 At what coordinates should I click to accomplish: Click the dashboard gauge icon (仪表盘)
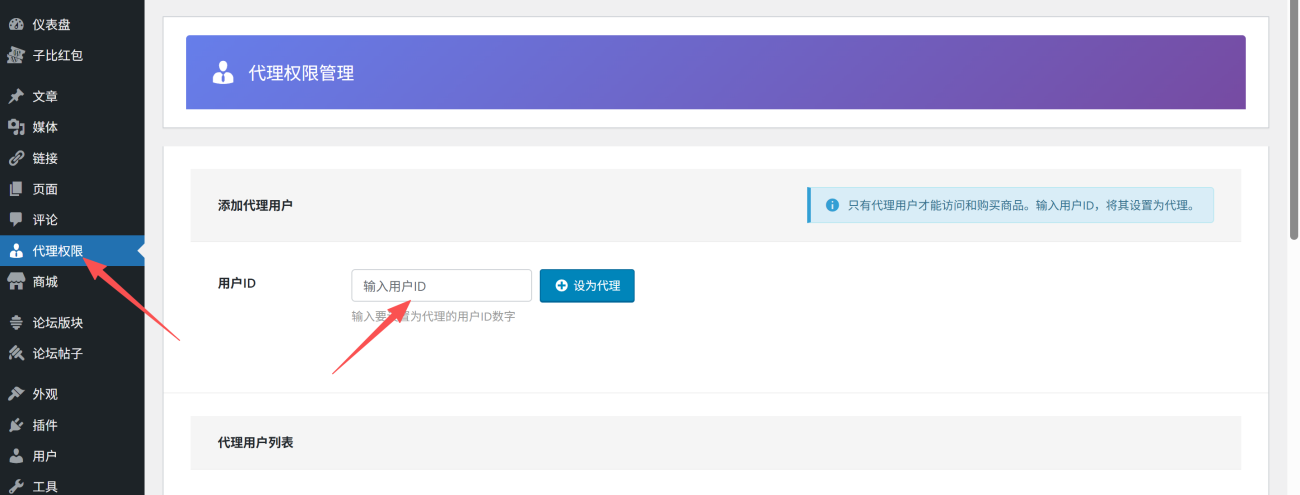[x=16, y=25]
